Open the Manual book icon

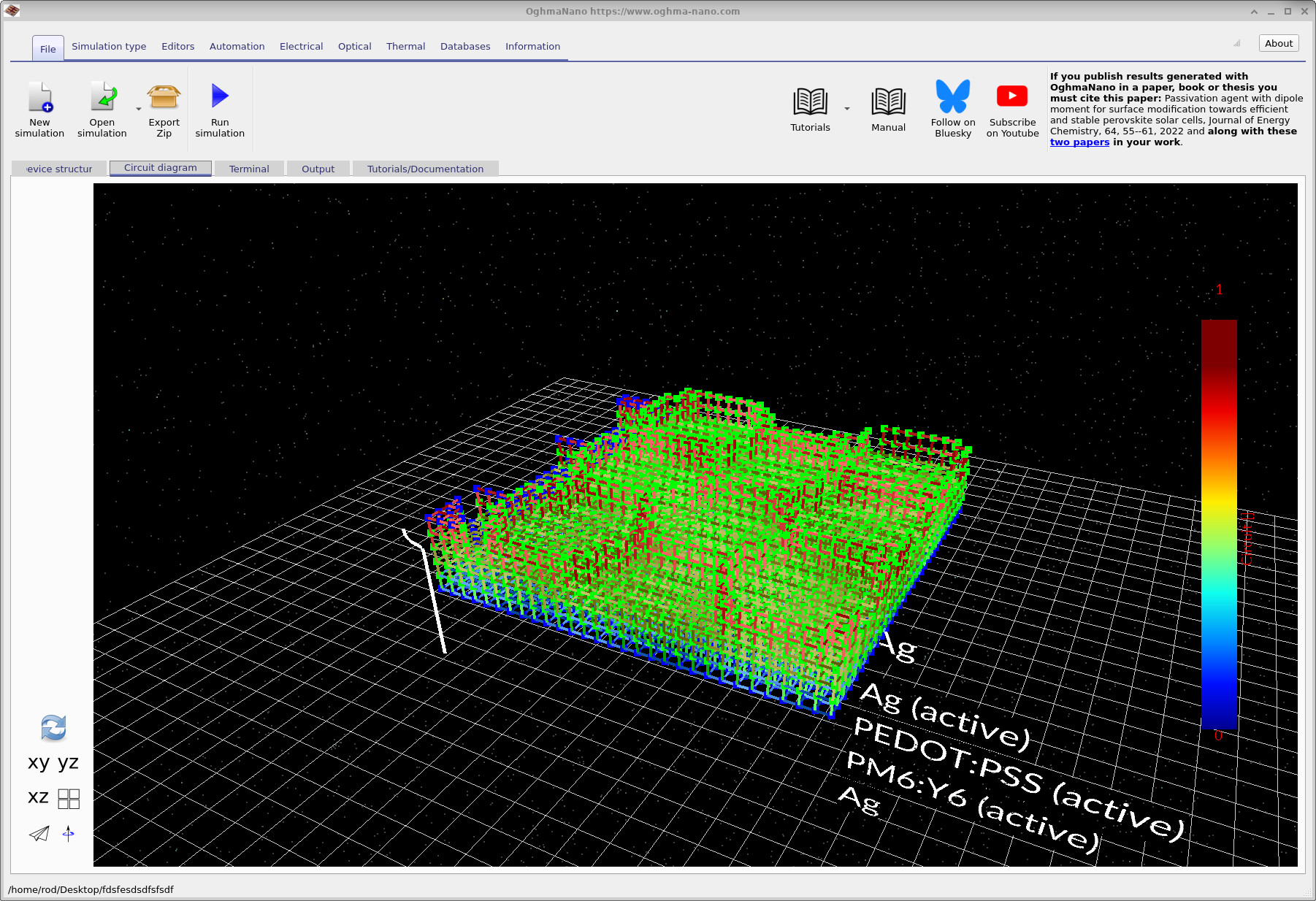(888, 102)
